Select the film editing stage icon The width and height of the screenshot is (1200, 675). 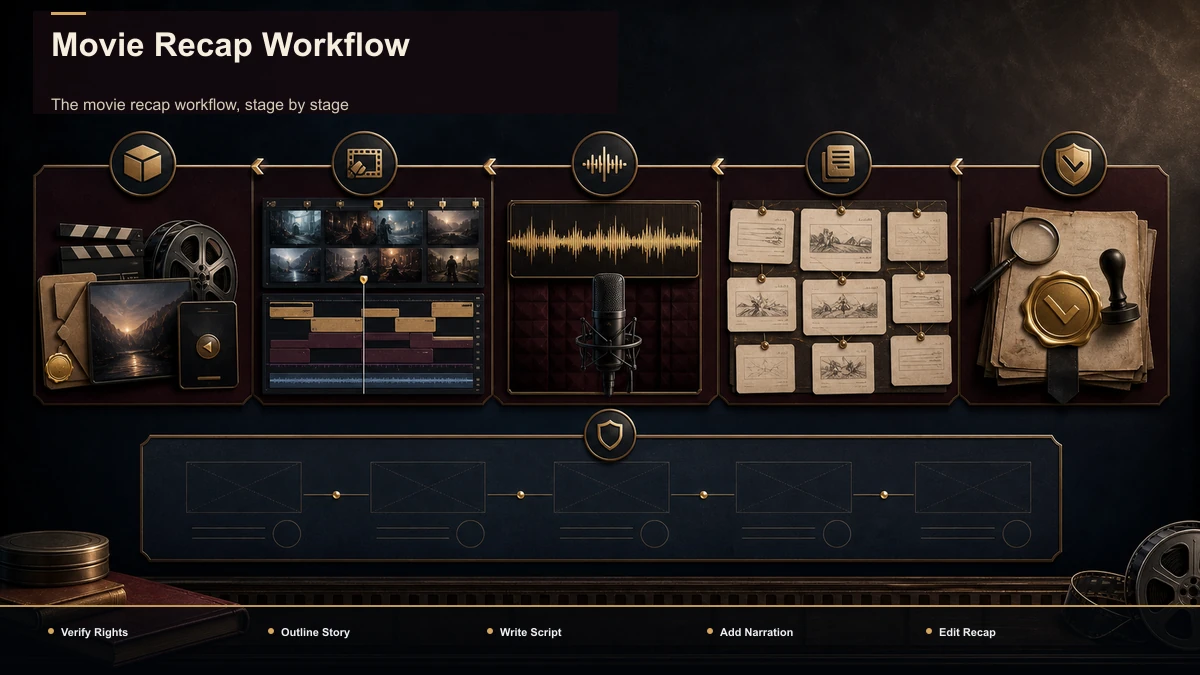(x=364, y=163)
